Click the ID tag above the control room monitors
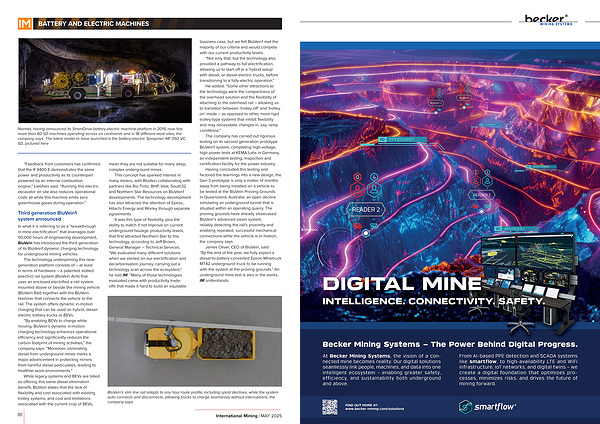This screenshot has width=600, height=424. [517, 229]
